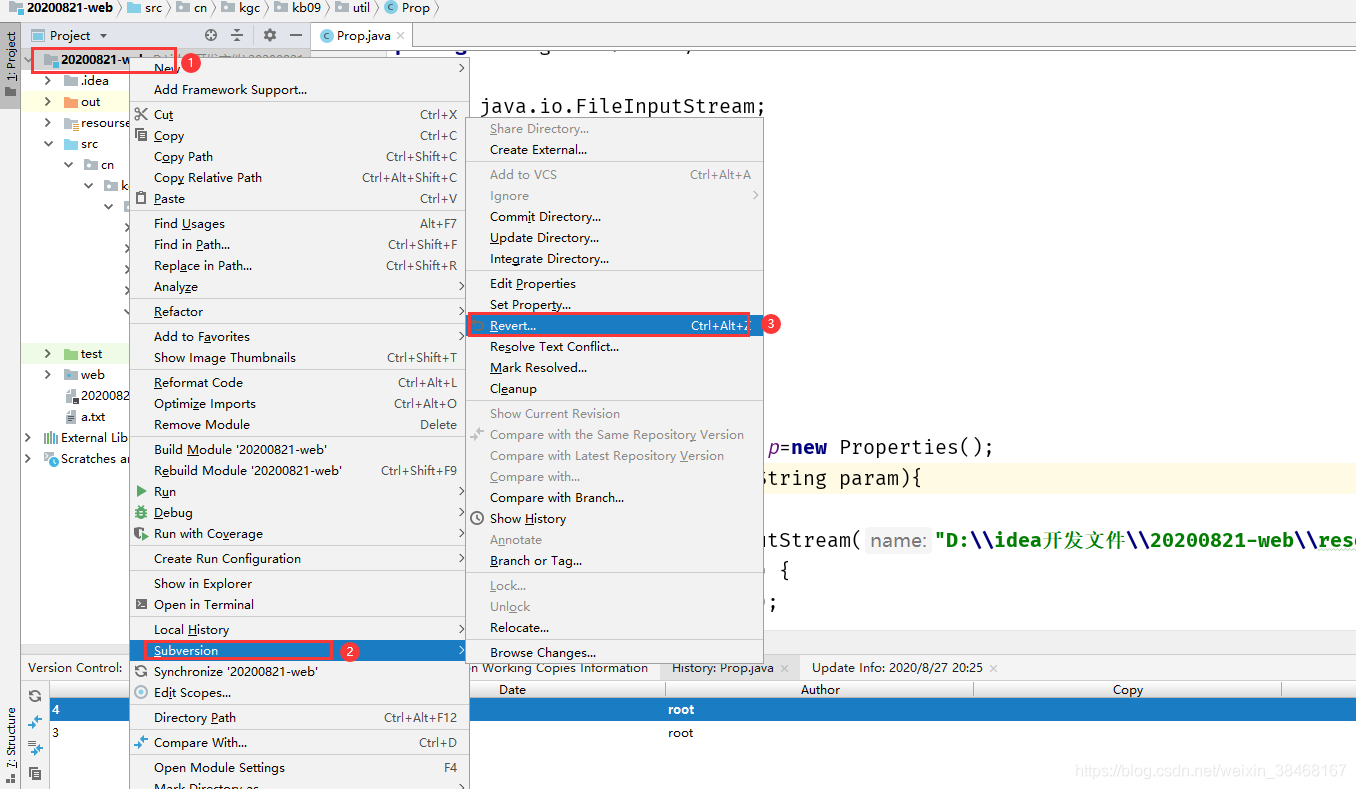The height and width of the screenshot is (789, 1356).
Task: Expand the web folder
Action: [x=48, y=375]
